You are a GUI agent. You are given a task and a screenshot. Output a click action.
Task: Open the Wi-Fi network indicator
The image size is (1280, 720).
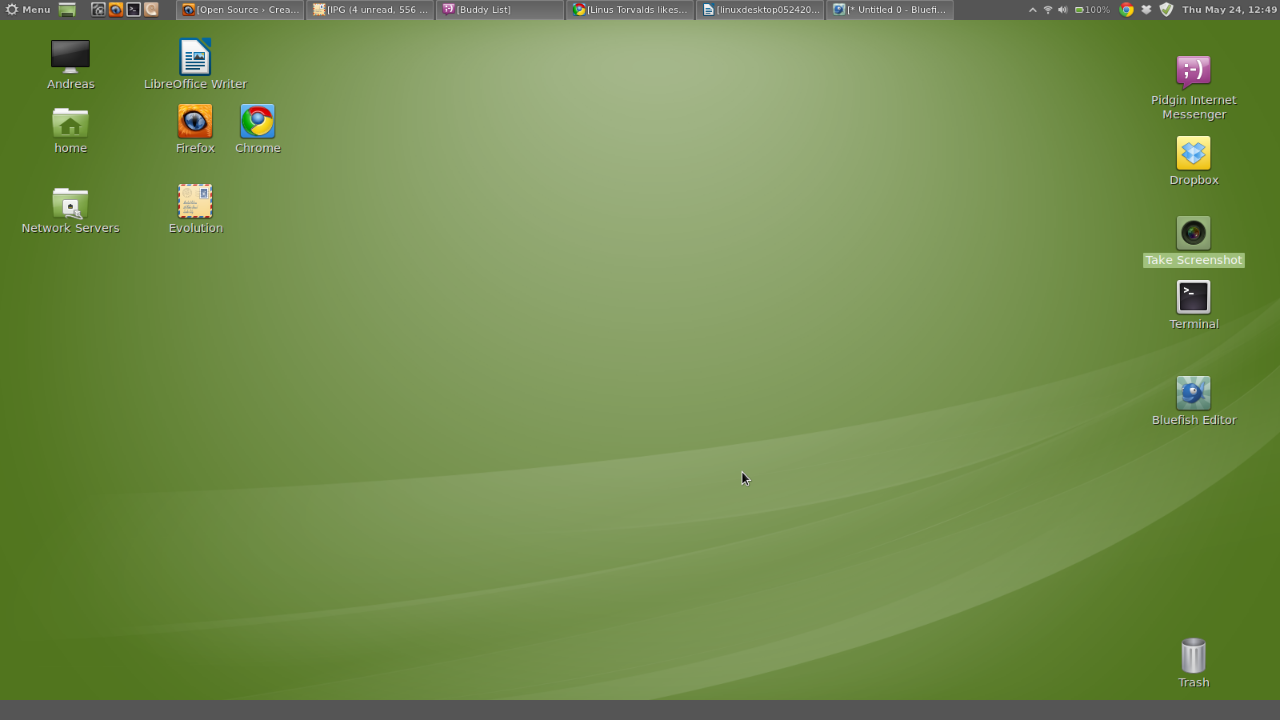[1047, 10]
